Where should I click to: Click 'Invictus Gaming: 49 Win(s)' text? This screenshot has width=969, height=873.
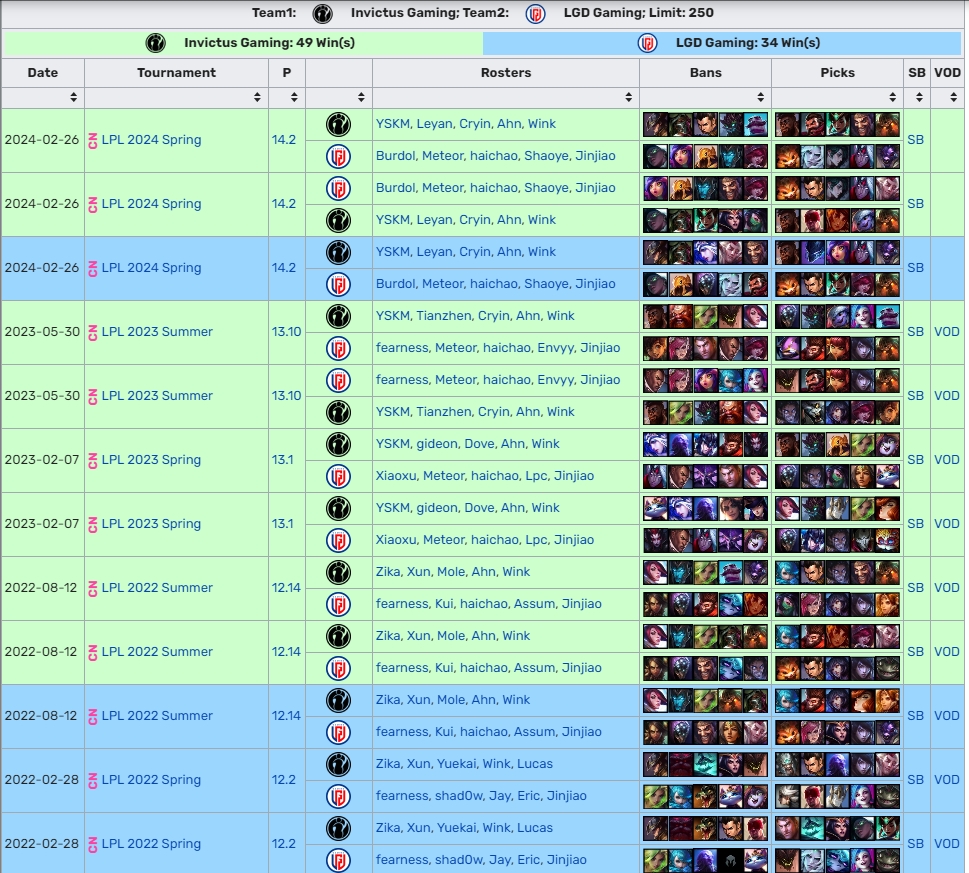click(269, 43)
